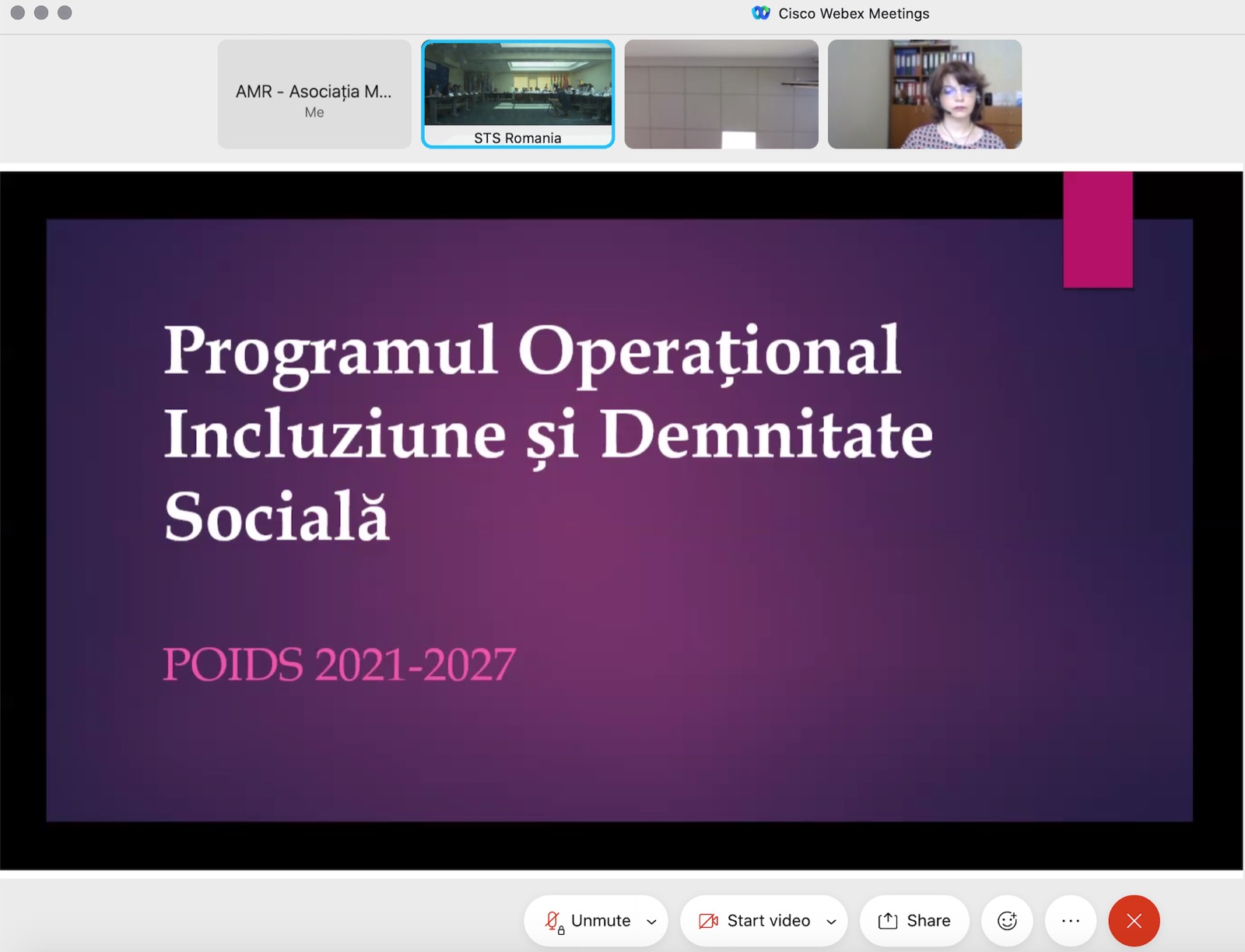This screenshot has height=952, width=1245.
Task: Toggle the Unmute button label
Action: click(601, 921)
